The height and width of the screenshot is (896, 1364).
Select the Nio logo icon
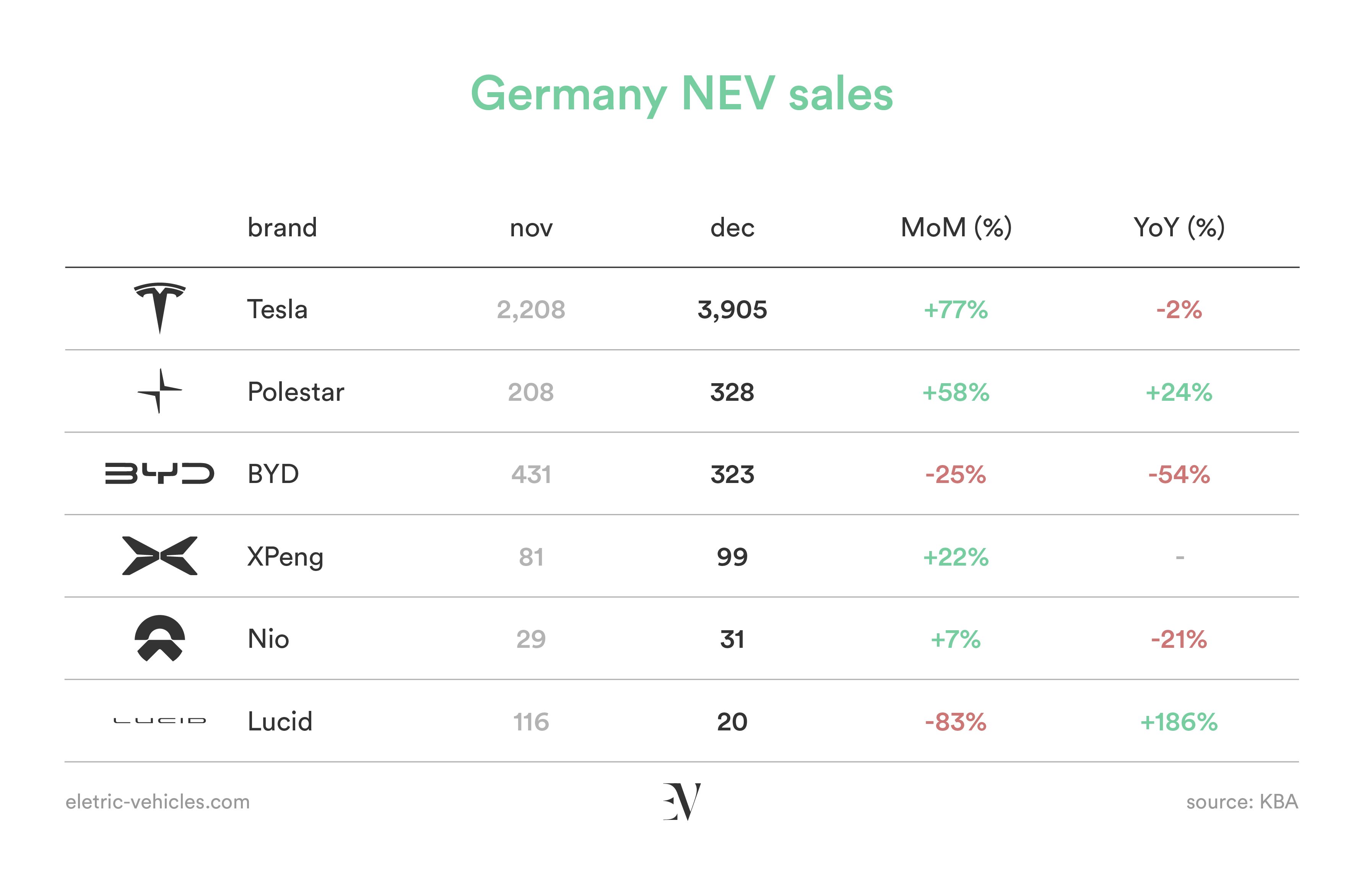click(x=160, y=638)
